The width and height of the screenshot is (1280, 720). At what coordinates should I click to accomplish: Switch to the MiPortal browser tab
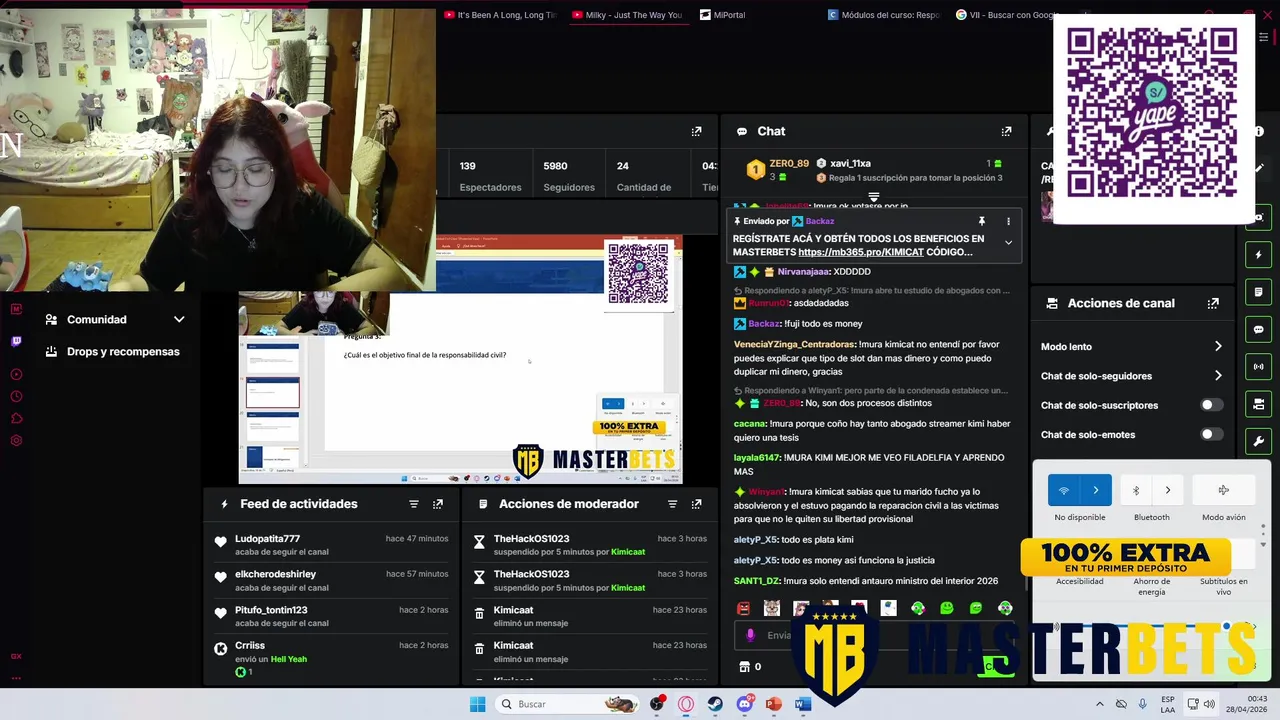click(723, 15)
